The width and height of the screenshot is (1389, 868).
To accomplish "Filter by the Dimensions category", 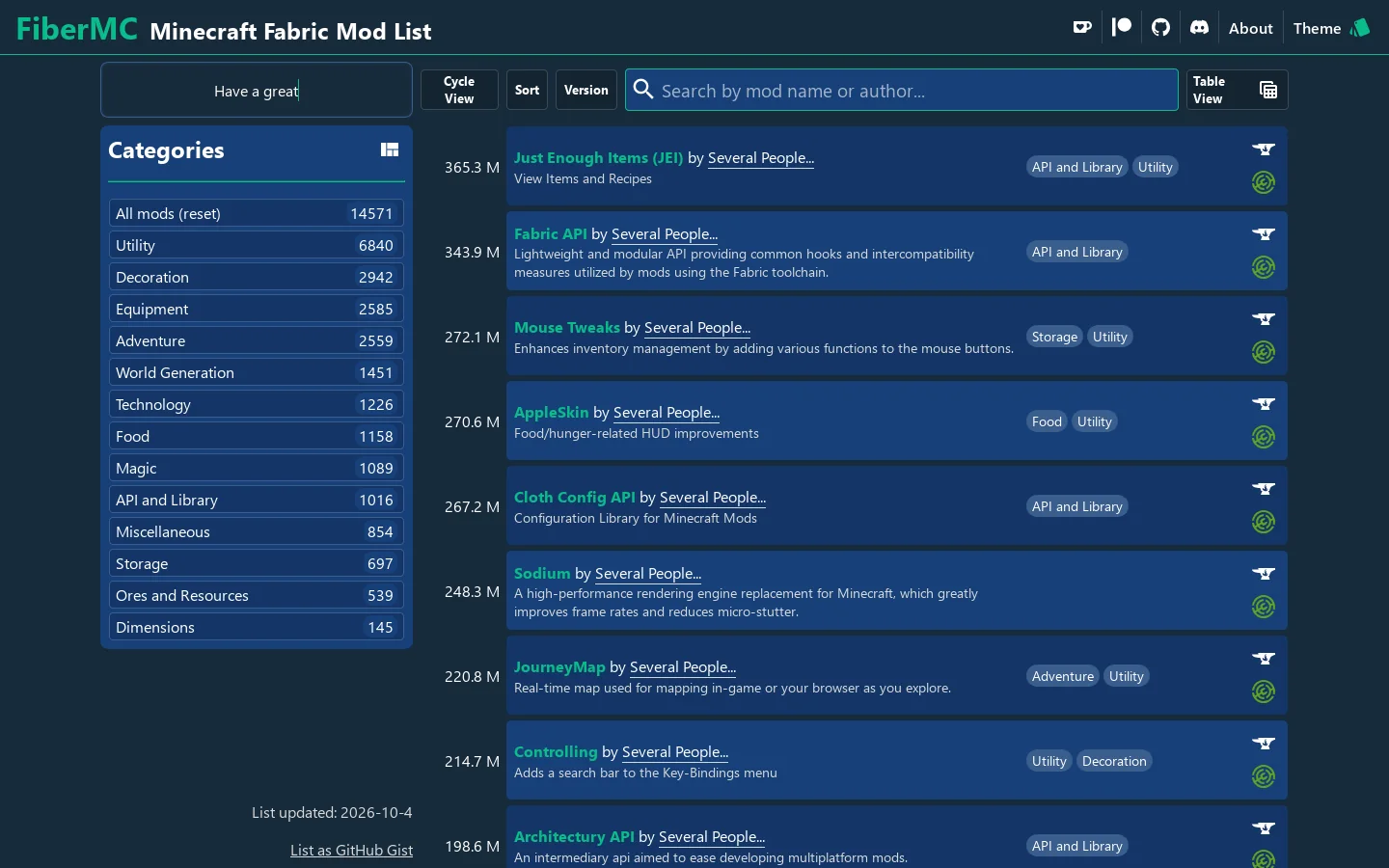I will (x=256, y=627).
